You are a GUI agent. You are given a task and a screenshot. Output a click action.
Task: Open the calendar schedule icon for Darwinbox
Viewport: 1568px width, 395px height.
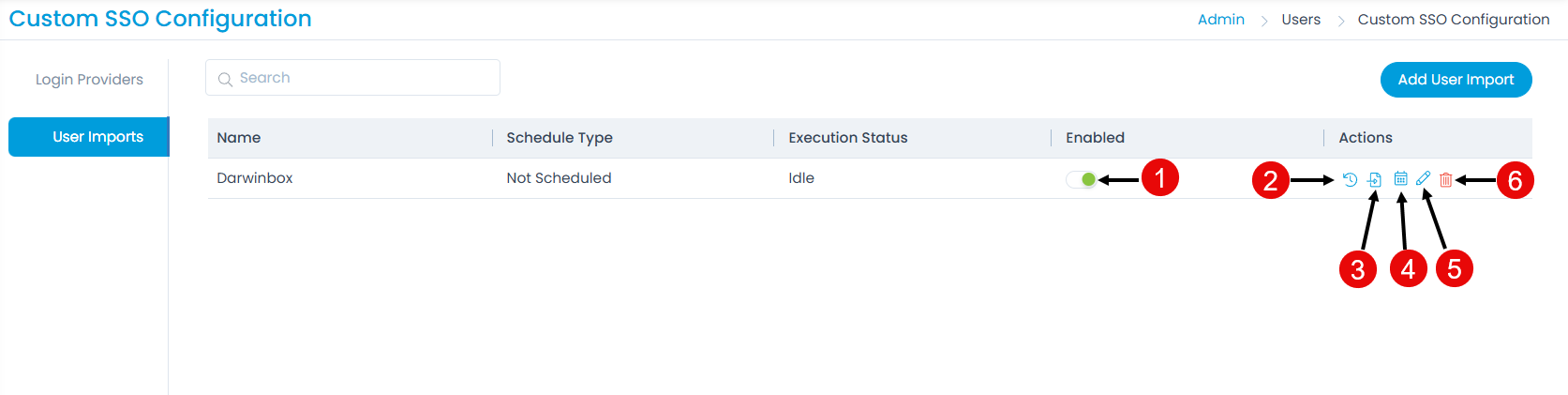[1400, 178]
